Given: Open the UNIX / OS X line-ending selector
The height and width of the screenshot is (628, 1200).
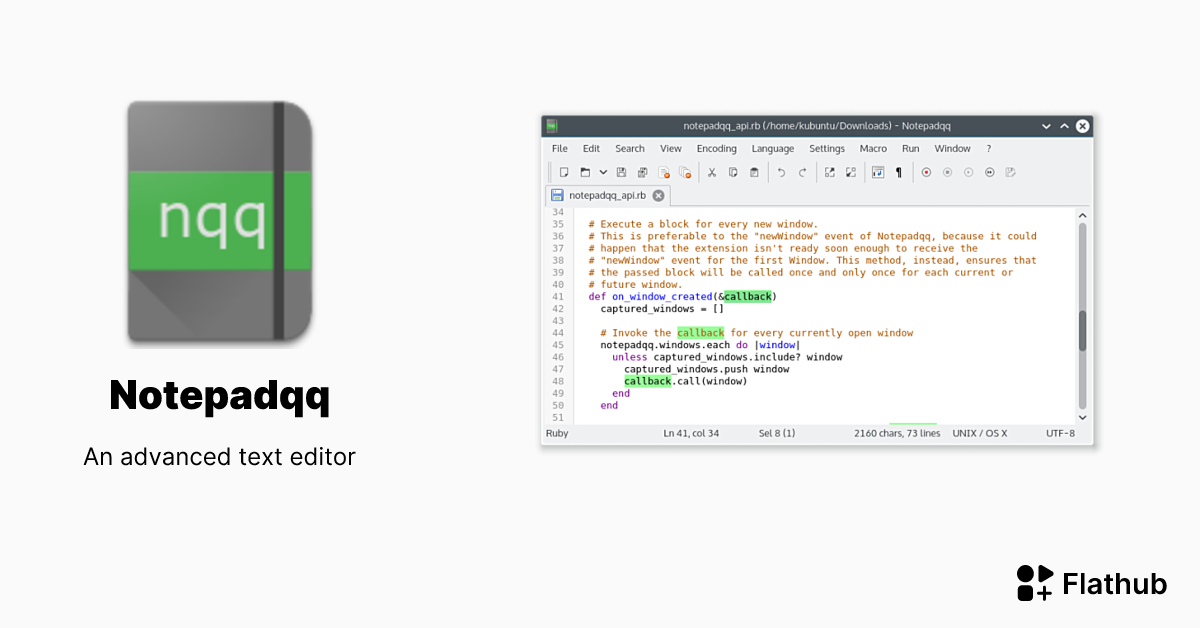Looking at the screenshot, I should 979,433.
